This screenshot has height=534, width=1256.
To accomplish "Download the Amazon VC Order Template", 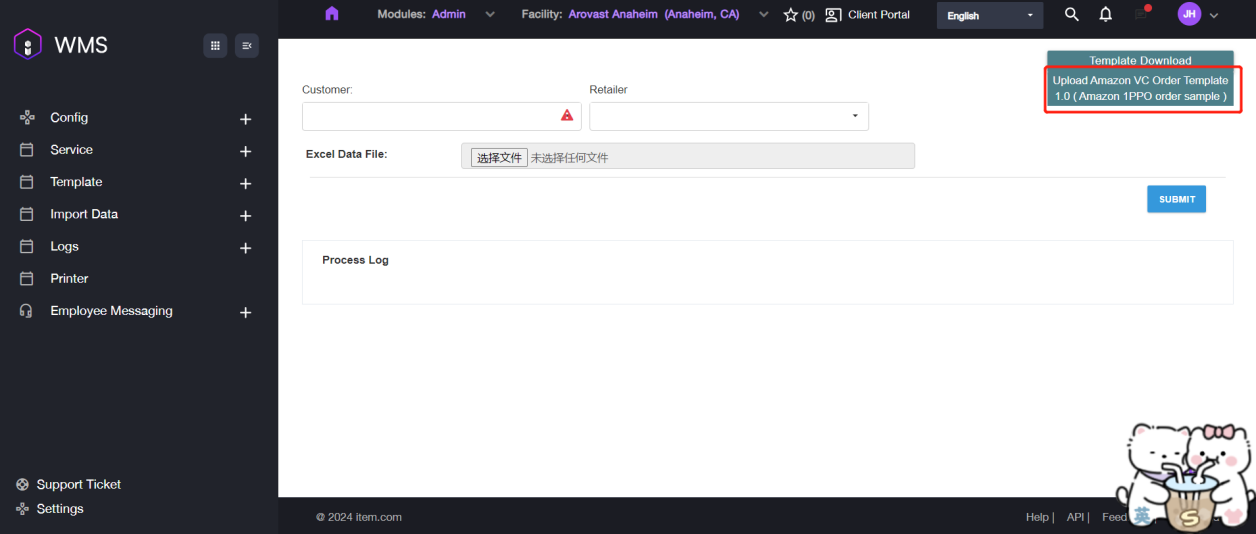I will pyautogui.click(x=1140, y=88).
